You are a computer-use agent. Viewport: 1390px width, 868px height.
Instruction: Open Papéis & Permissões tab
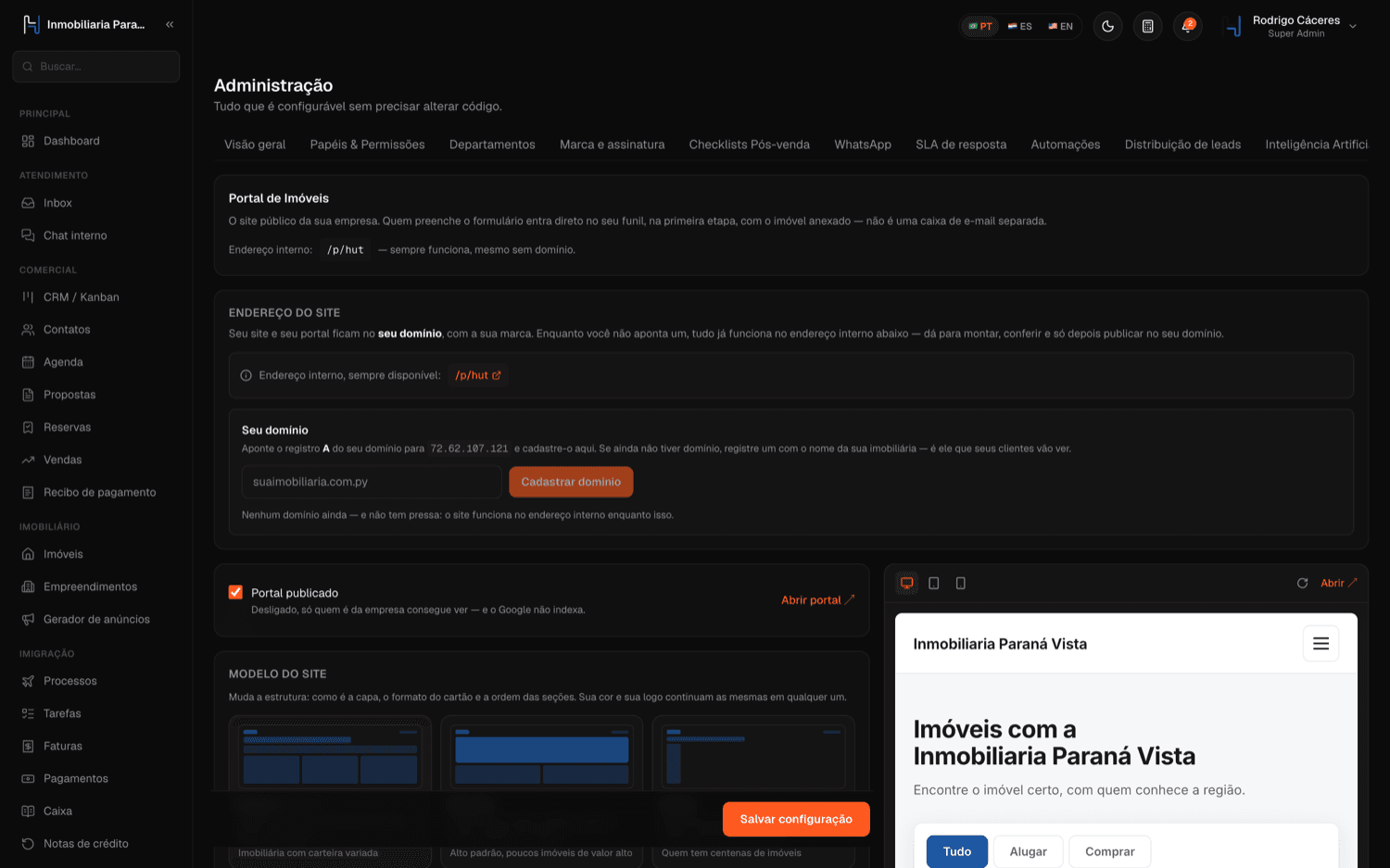click(368, 145)
